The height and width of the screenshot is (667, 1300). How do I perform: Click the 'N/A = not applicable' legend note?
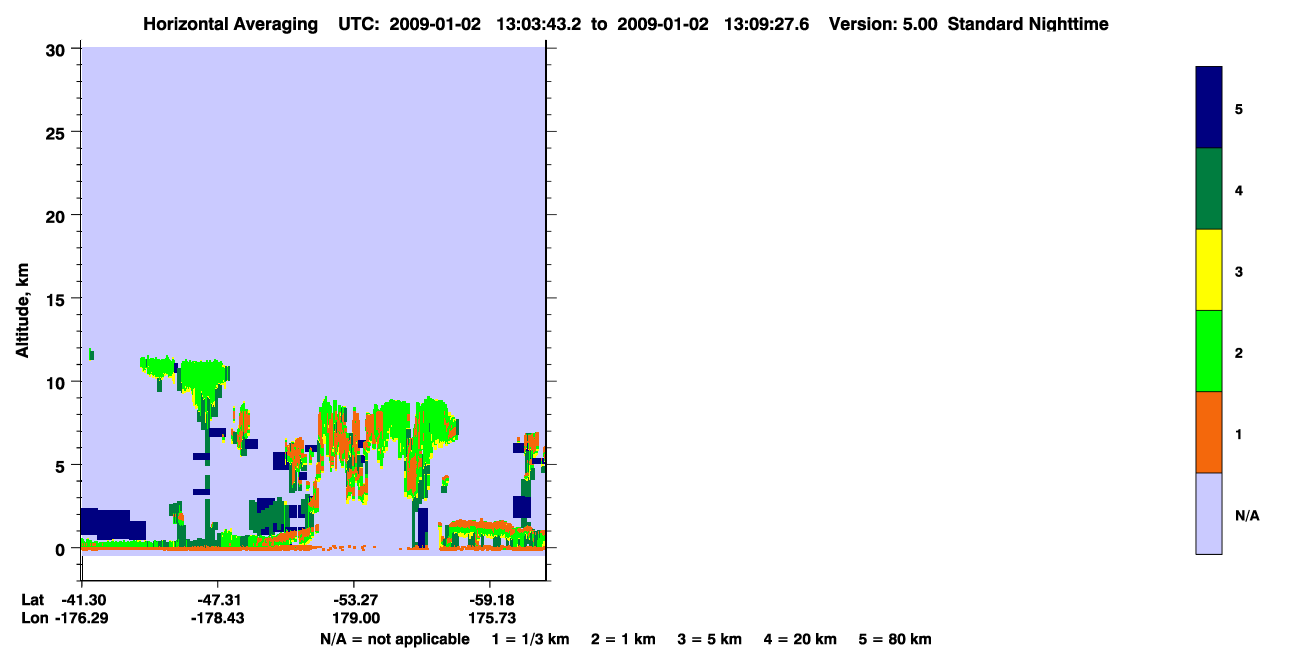394,639
